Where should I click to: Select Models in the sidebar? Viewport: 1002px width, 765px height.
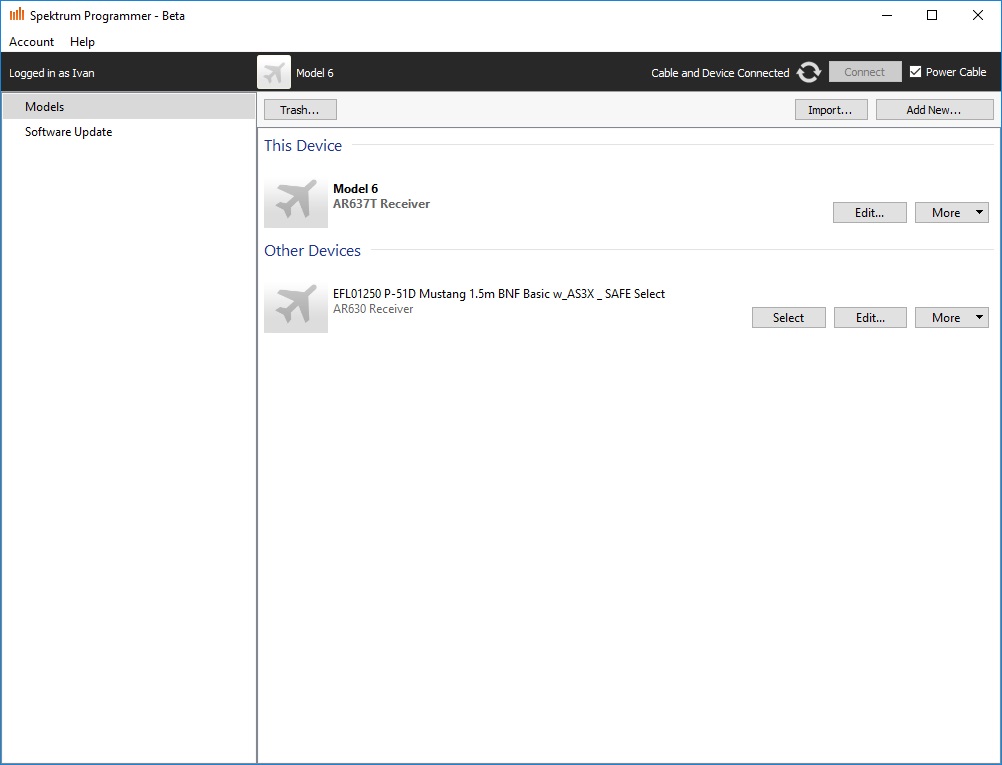click(x=45, y=107)
